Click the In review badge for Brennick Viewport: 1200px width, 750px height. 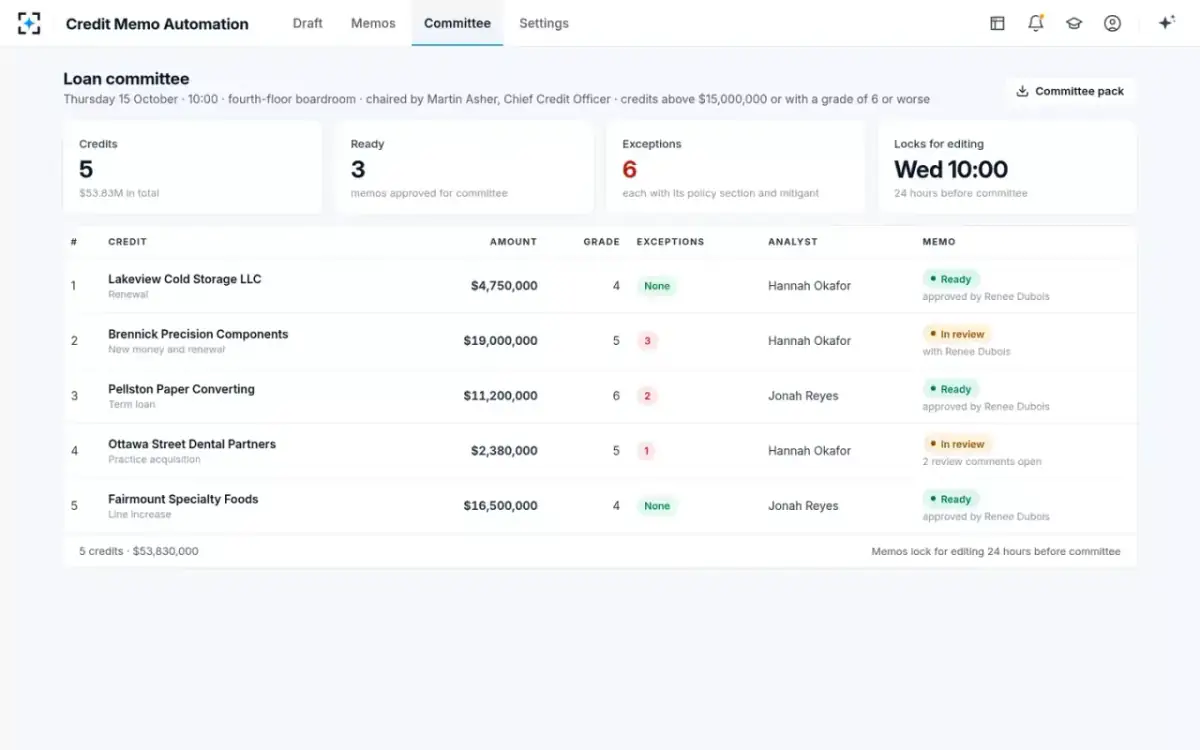957,334
